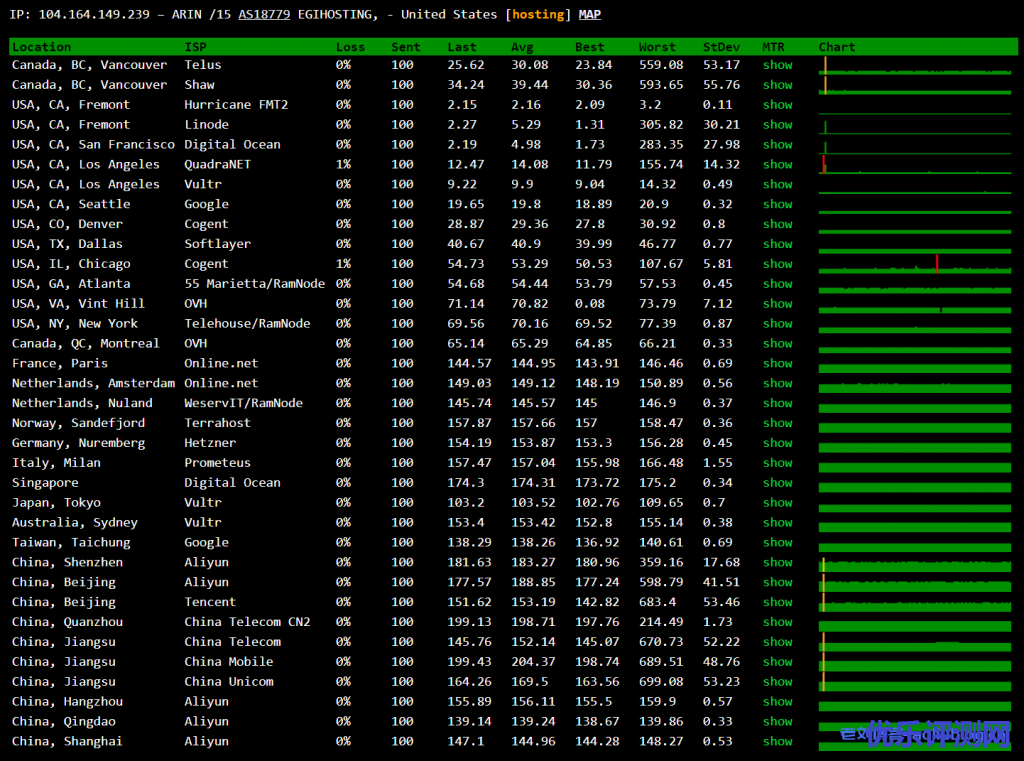The width and height of the screenshot is (1024, 761).
Task: Click the StDev column header
Action: coord(720,47)
